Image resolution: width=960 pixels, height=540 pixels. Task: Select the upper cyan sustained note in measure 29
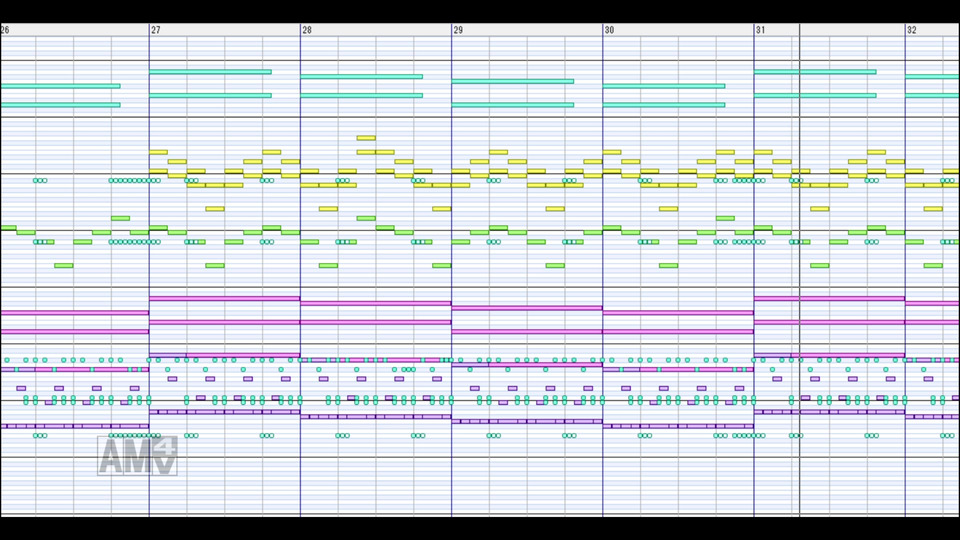512,81
